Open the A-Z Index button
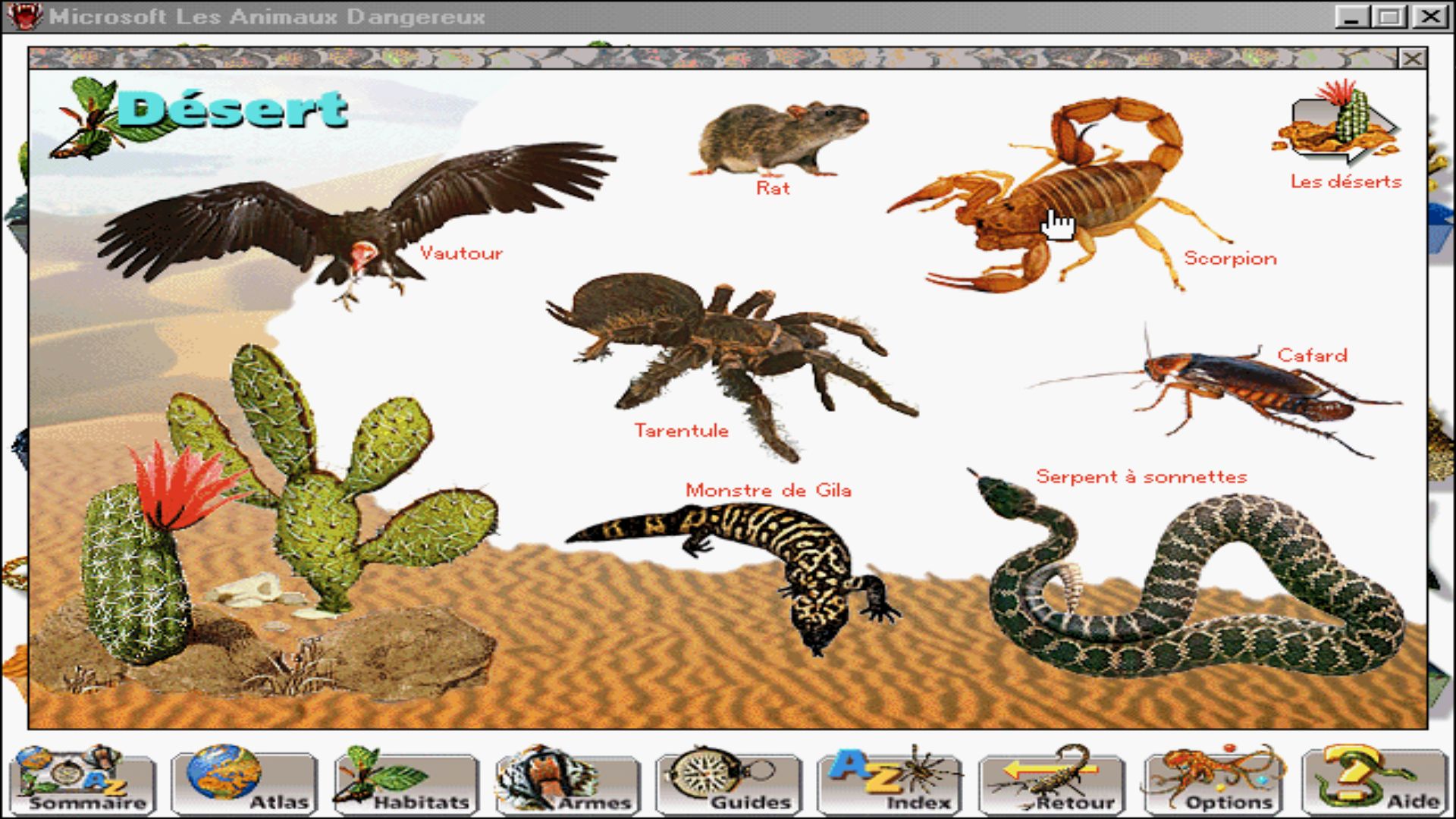The width and height of the screenshot is (1456, 819). [x=890, y=781]
